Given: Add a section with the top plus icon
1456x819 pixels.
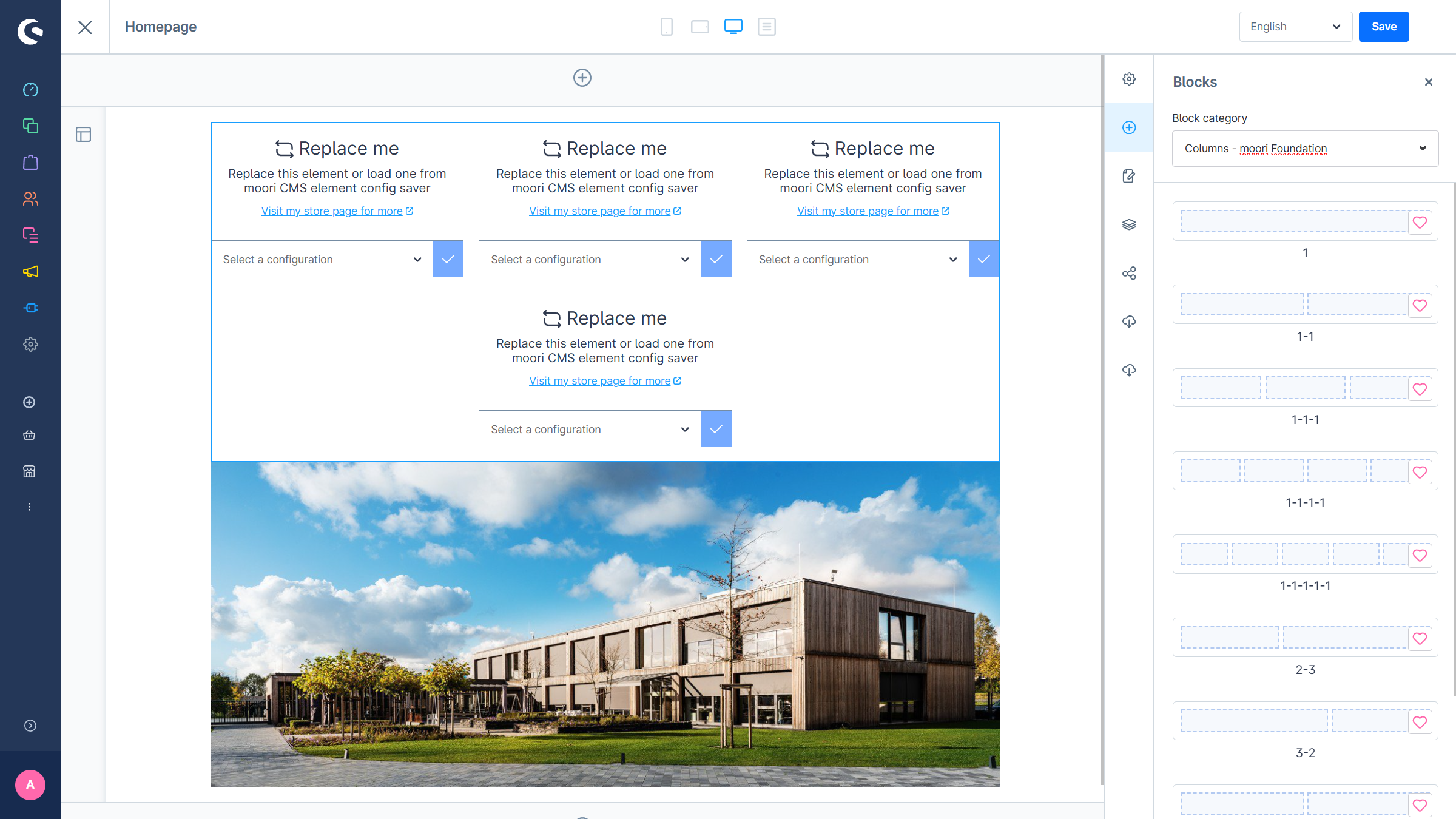Looking at the screenshot, I should 582,78.
